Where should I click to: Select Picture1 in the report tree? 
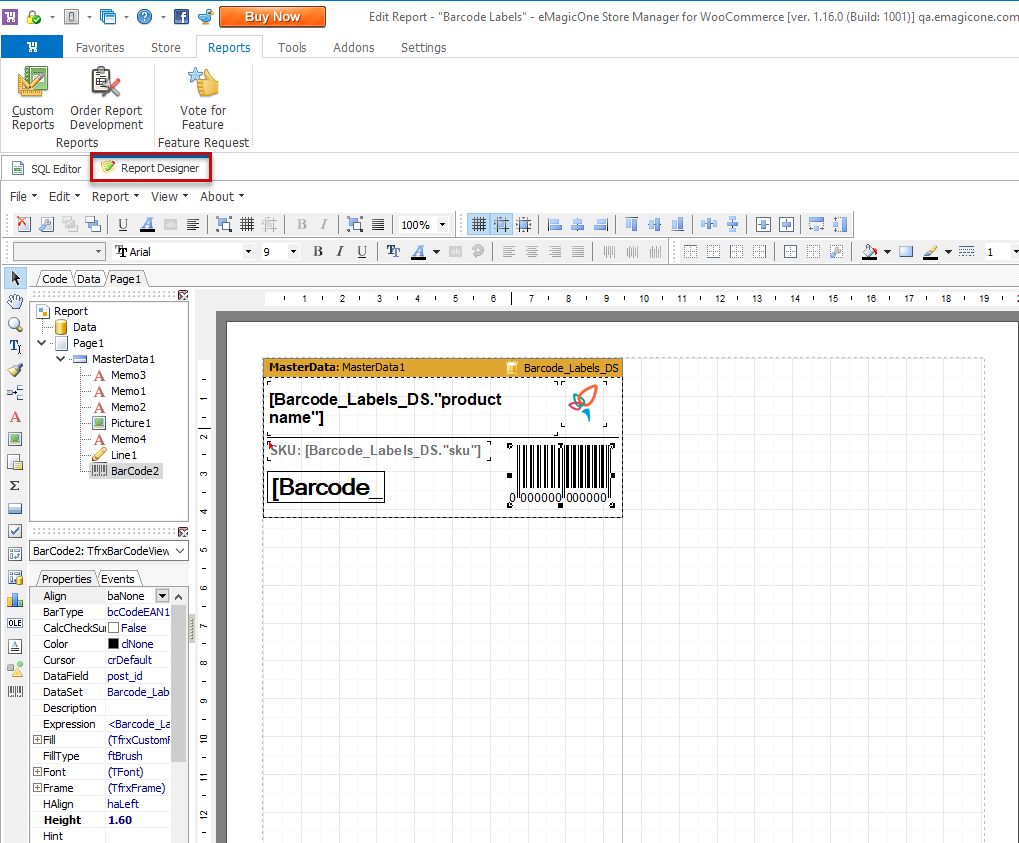[130, 423]
